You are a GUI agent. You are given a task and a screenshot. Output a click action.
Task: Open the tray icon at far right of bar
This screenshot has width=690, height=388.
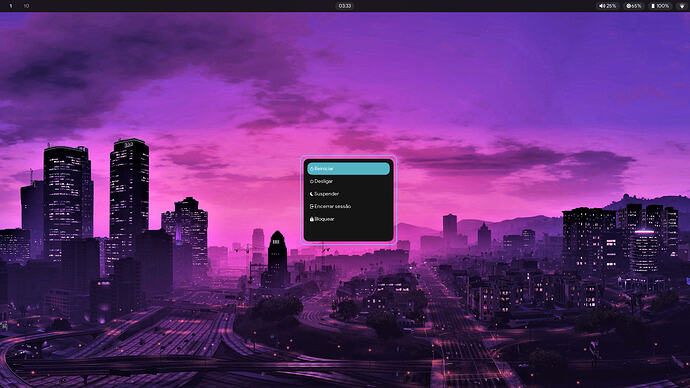[x=682, y=6]
